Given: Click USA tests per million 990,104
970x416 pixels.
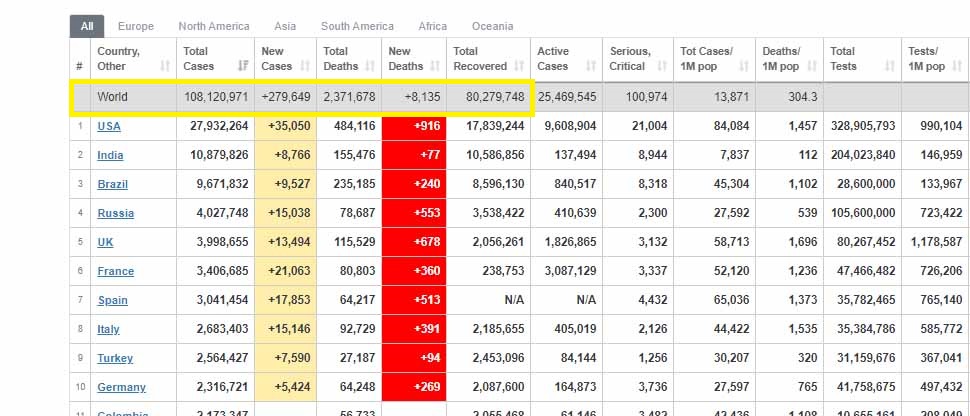Looking at the screenshot, I should point(941,126).
